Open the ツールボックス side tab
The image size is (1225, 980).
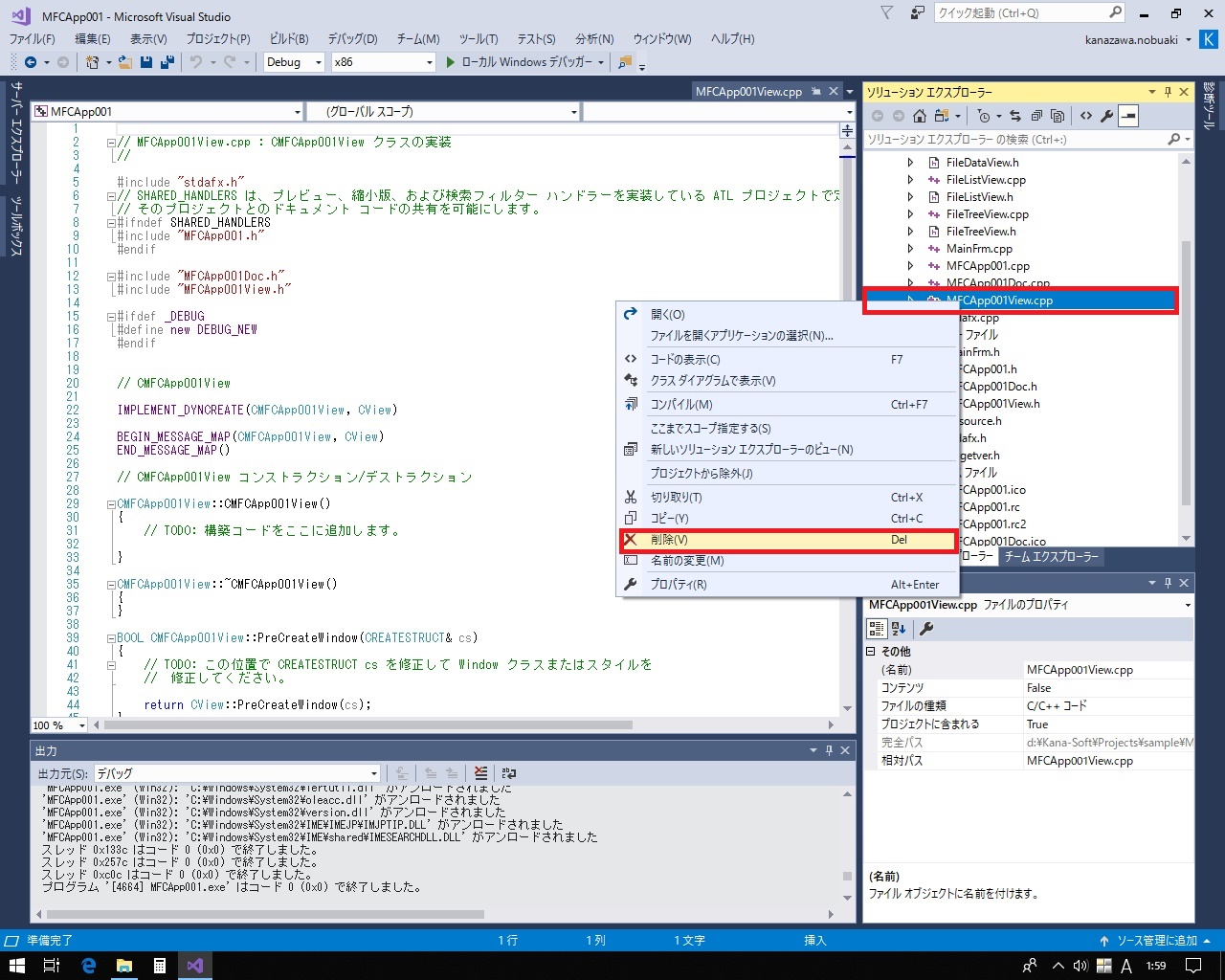click(16, 226)
